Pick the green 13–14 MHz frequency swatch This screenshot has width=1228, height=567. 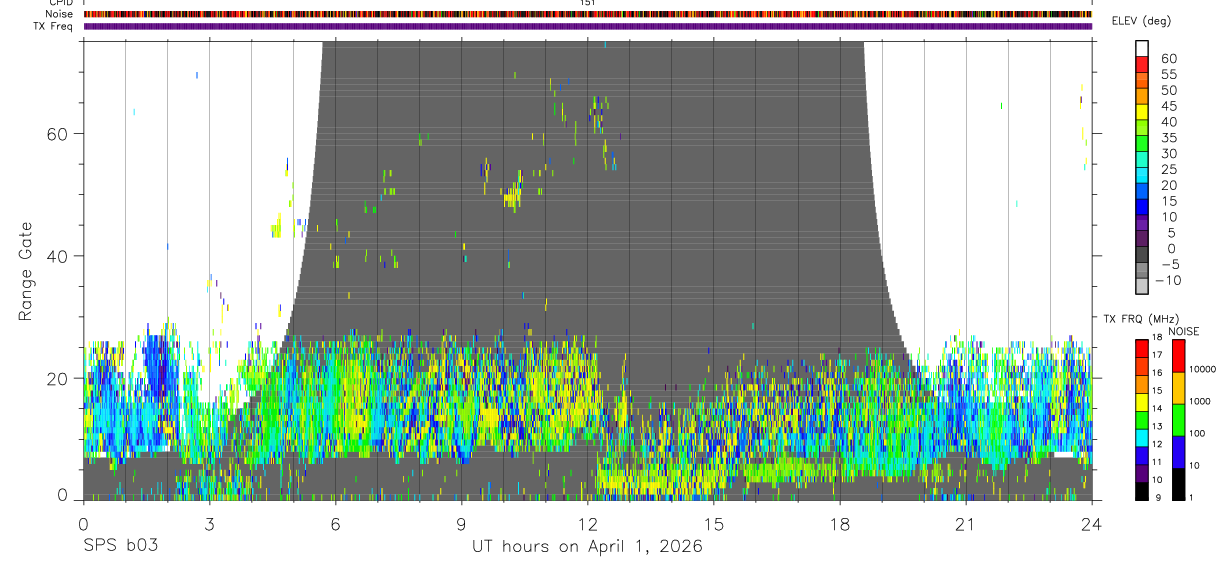(x=1142, y=420)
